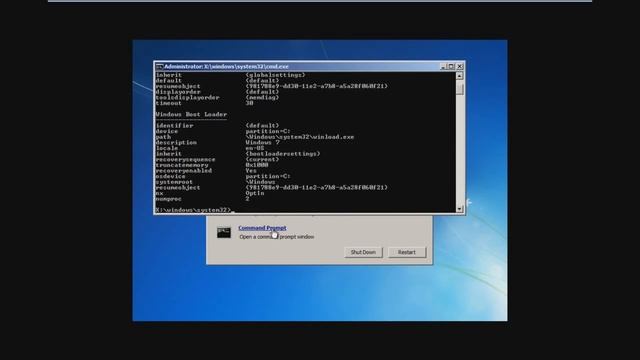Screen dimensions: 640x360
Task: Close the cmd.exe window
Action: [460, 67]
